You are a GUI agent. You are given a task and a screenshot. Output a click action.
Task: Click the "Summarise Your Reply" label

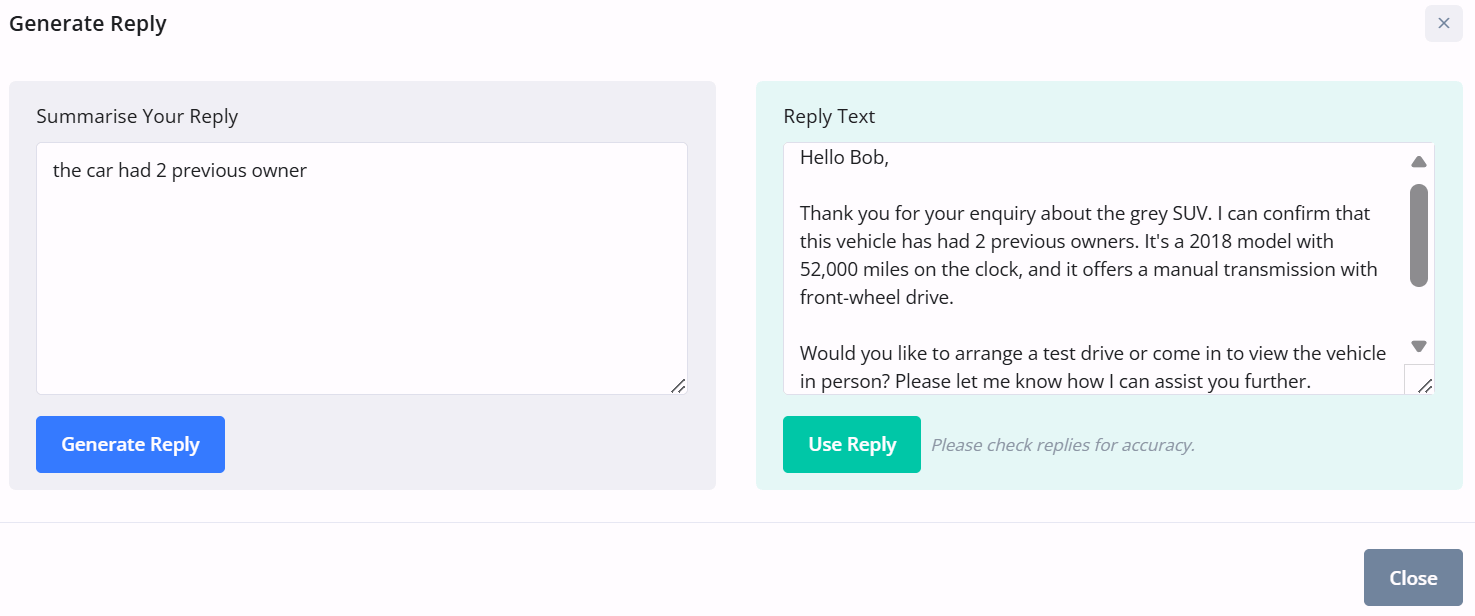click(x=137, y=116)
